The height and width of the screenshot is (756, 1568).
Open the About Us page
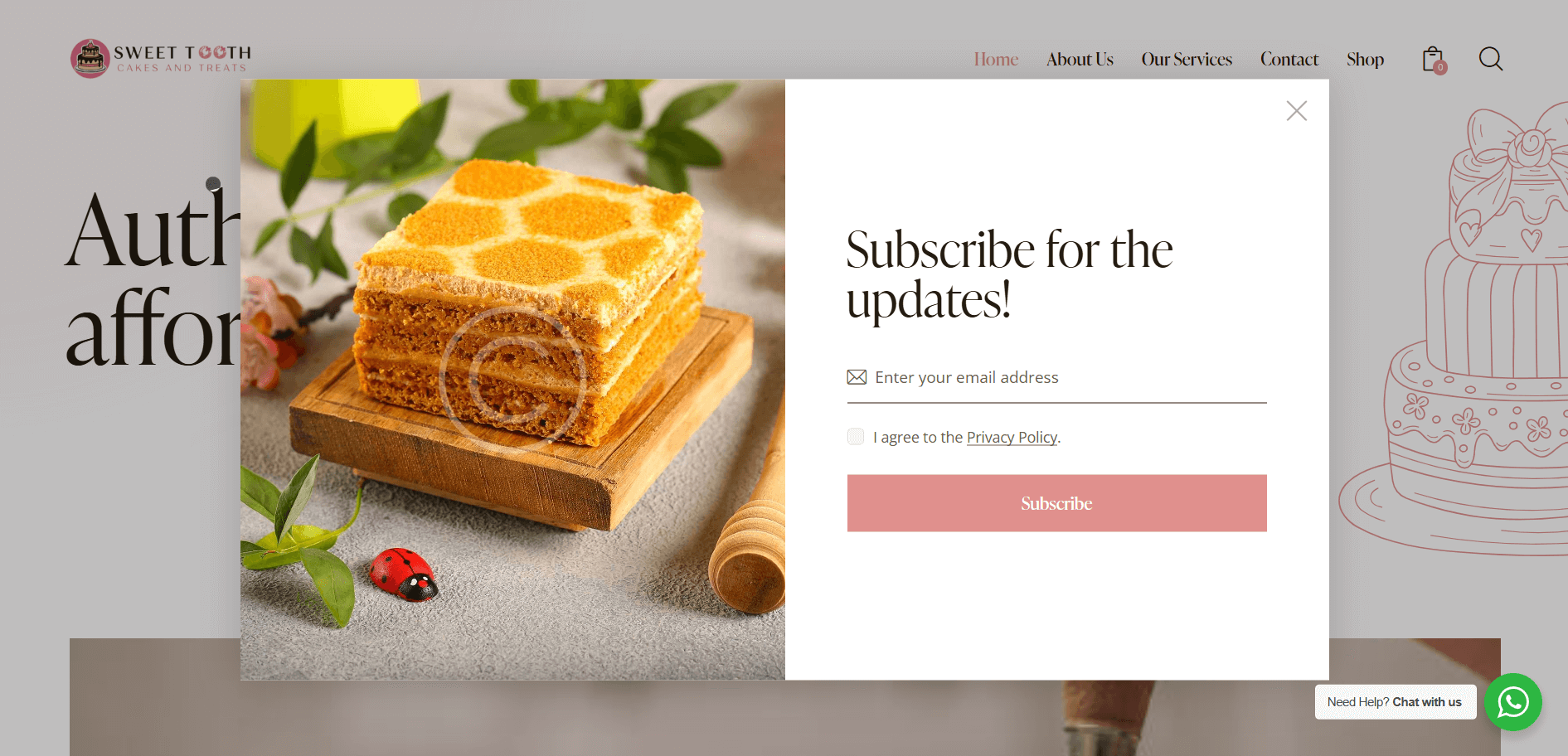1080,58
